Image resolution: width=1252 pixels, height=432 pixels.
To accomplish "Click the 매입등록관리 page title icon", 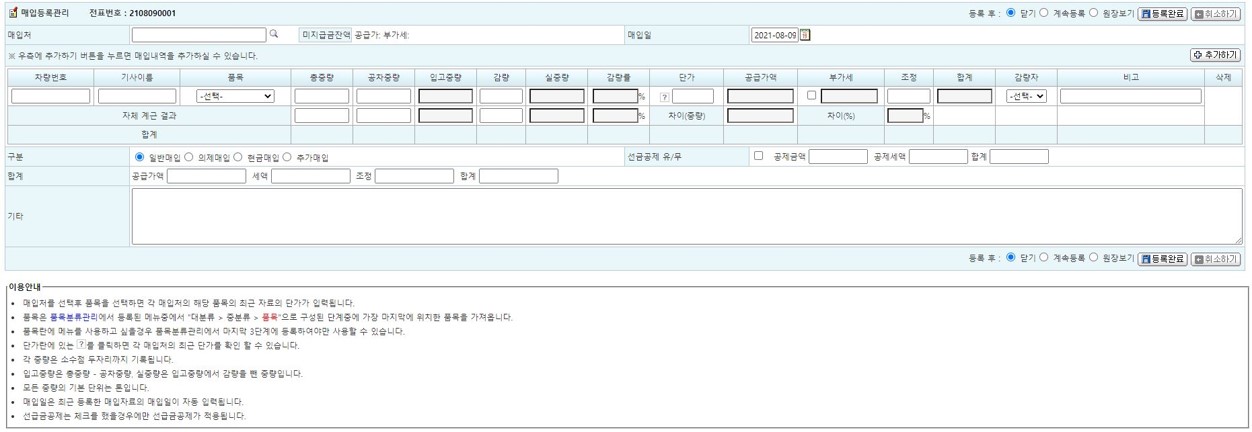I will pyautogui.click(x=13, y=13).
